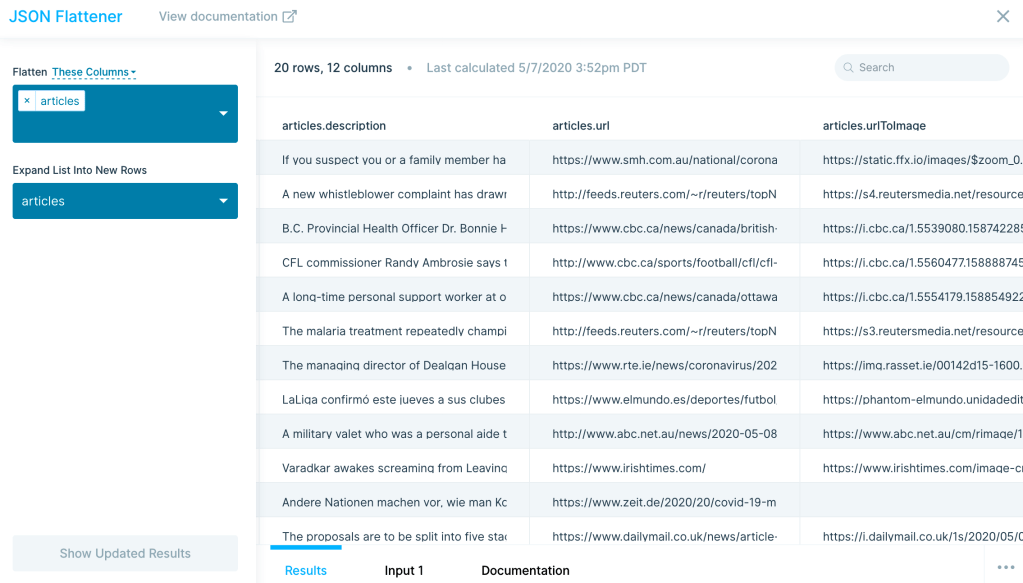Open the These Columns dropdown
Screen dimensions: 1023x583
point(93,72)
